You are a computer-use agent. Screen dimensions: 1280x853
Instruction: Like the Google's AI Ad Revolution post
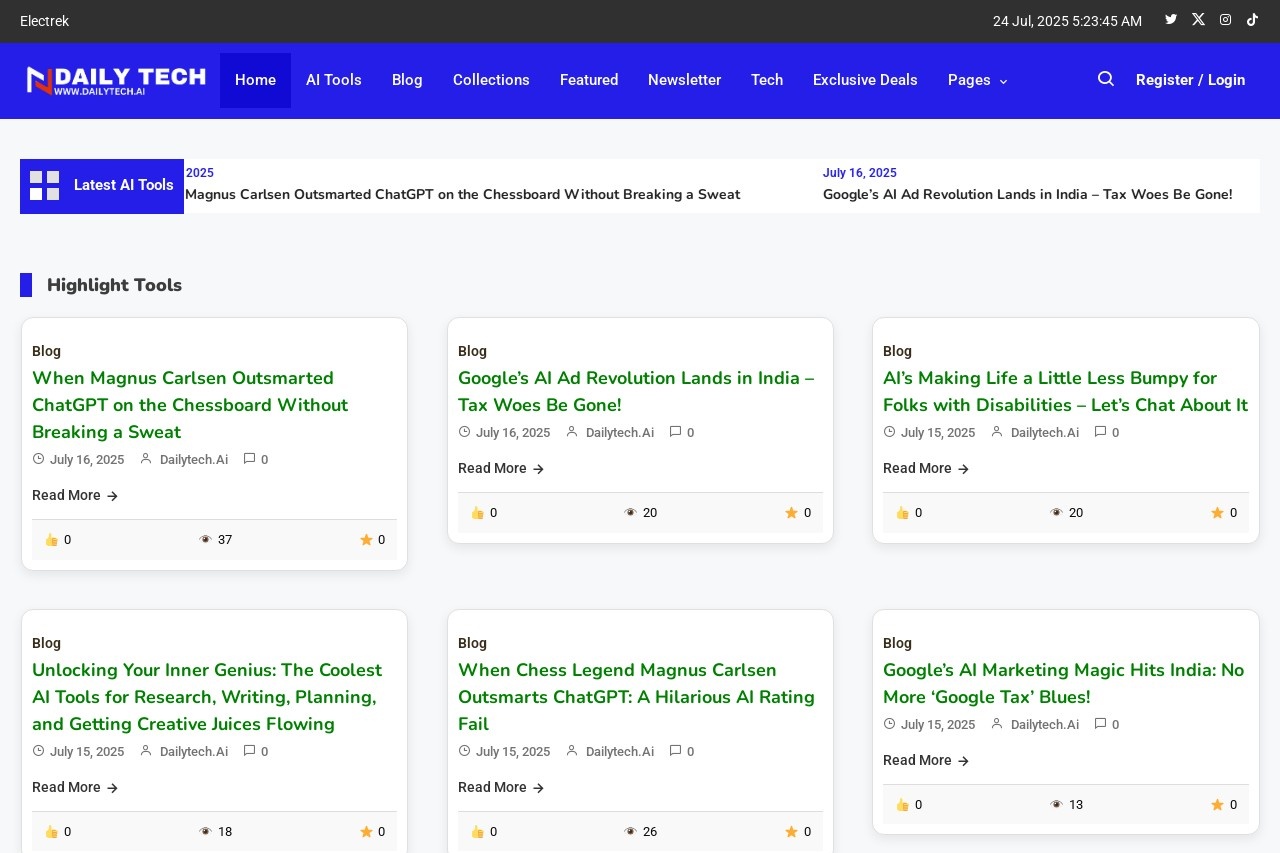click(x=477, y=513)
